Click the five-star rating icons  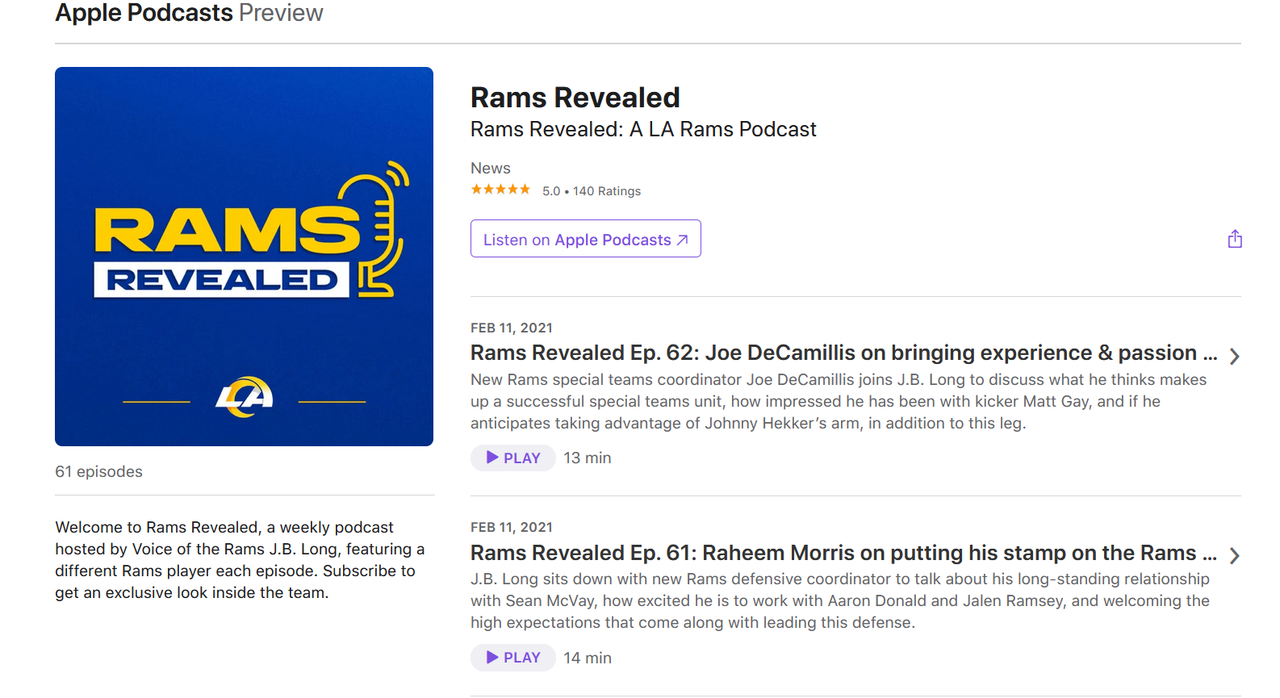tap(501, 190)
